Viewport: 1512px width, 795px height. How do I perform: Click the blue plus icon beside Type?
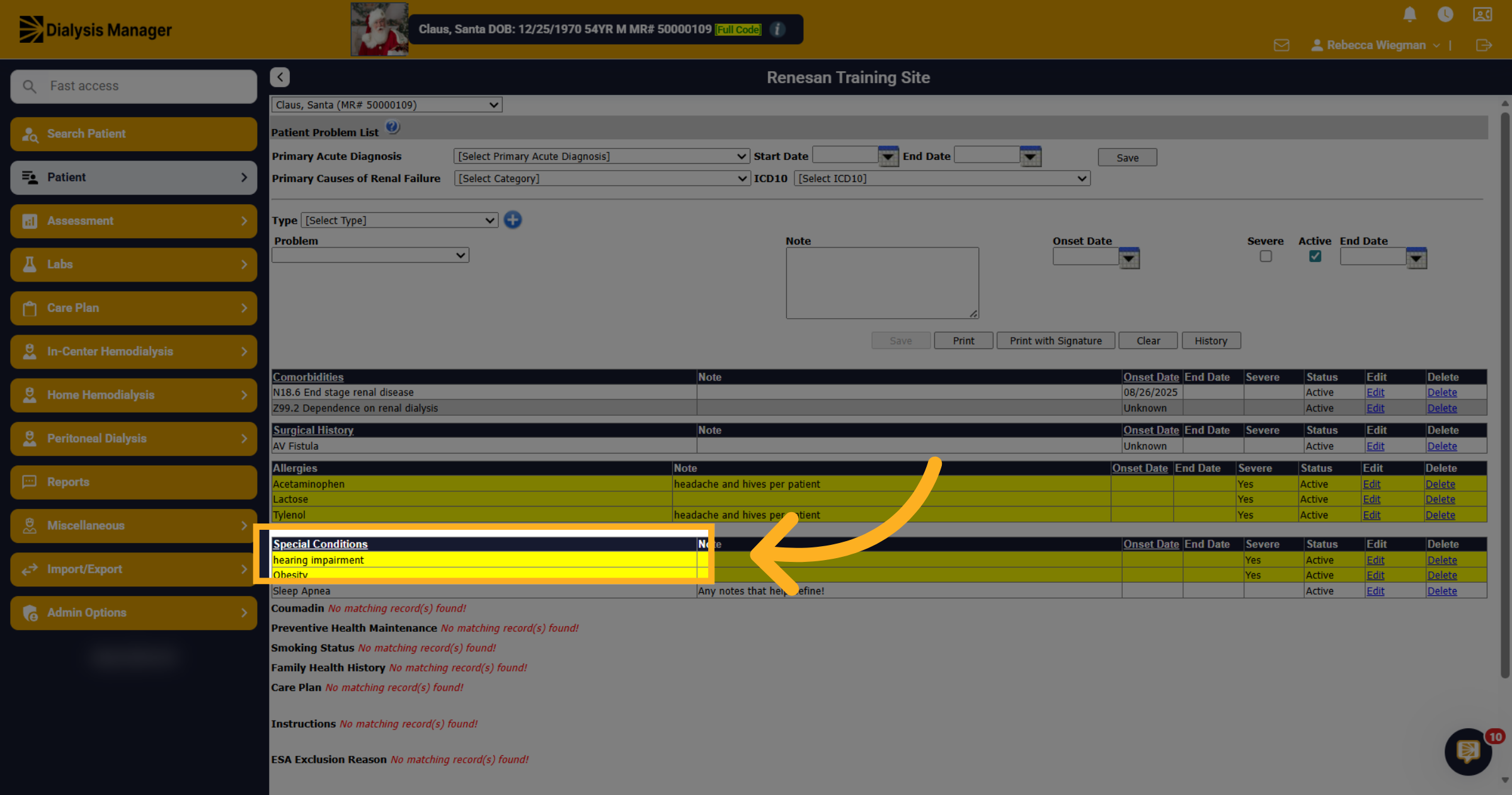tap(513, 220)
